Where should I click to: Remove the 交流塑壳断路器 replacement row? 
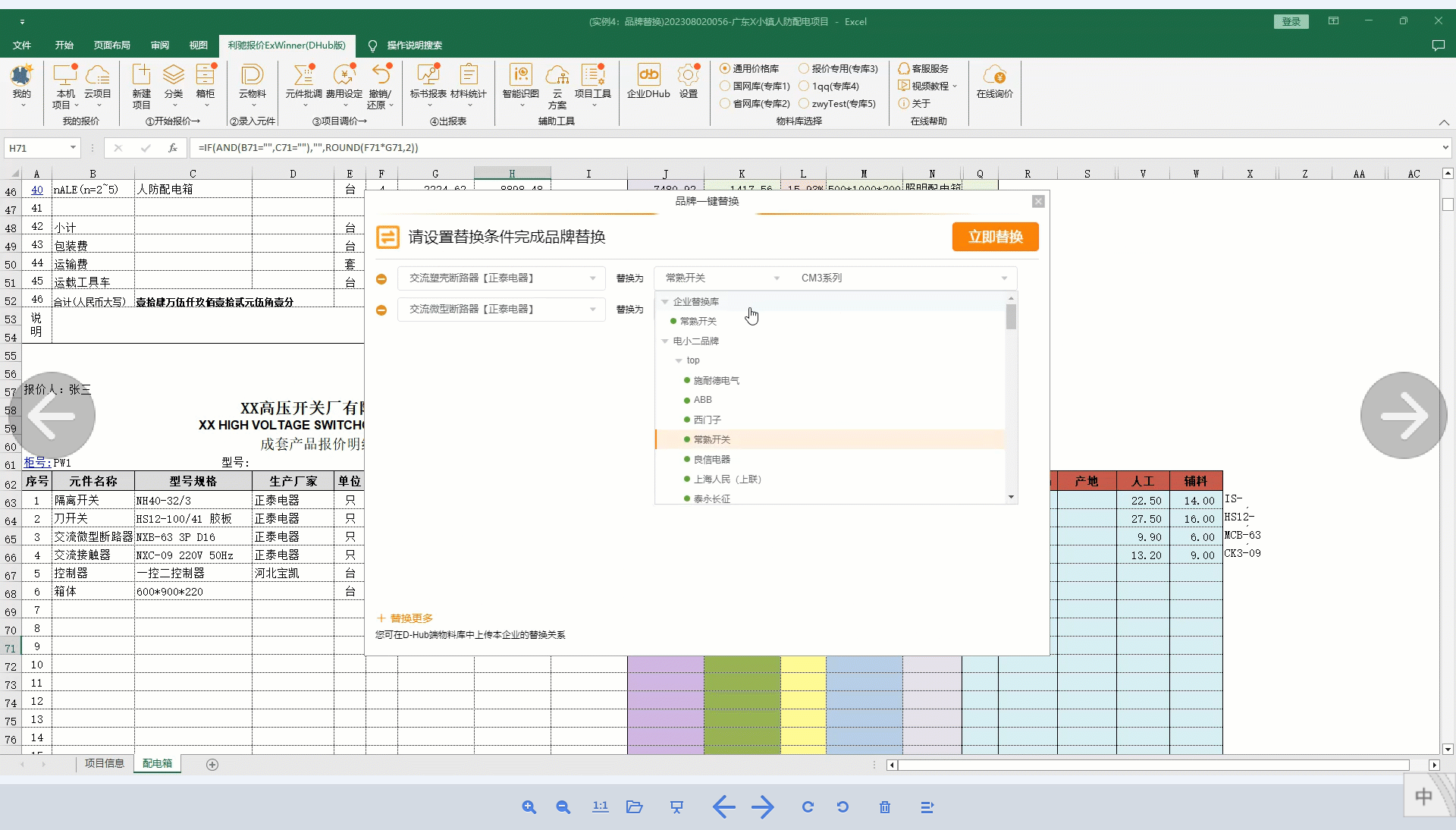[381, 278]
